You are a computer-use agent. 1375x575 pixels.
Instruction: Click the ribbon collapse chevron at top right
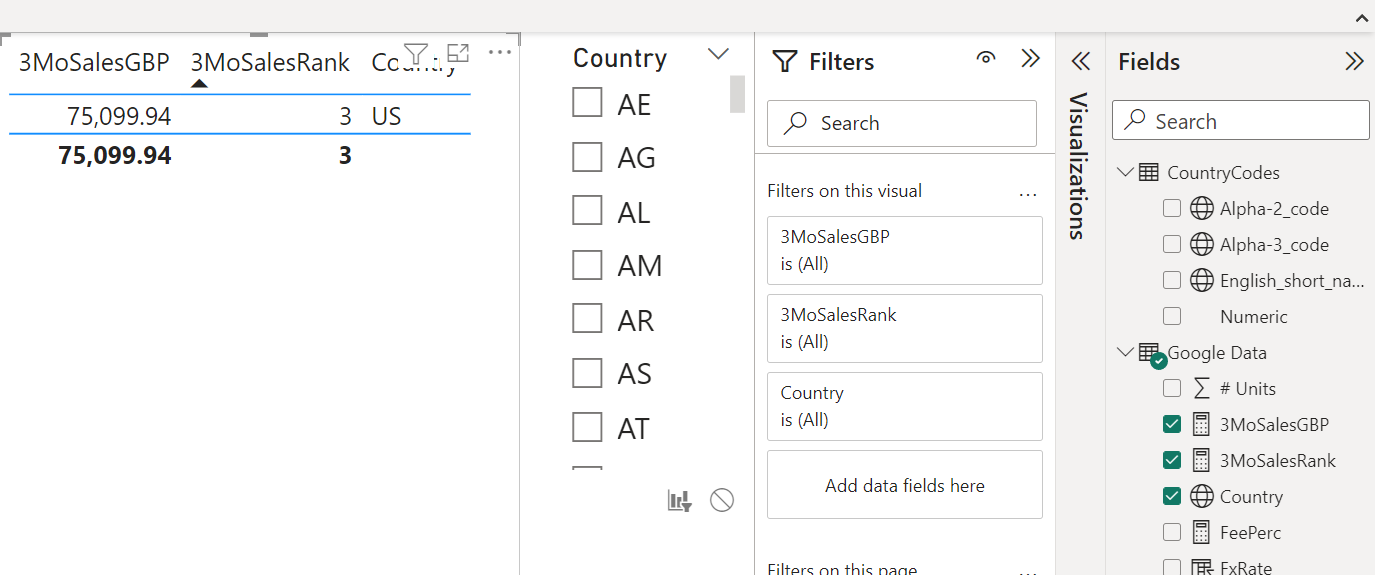pyautogui.click(x=1361, y=18)
